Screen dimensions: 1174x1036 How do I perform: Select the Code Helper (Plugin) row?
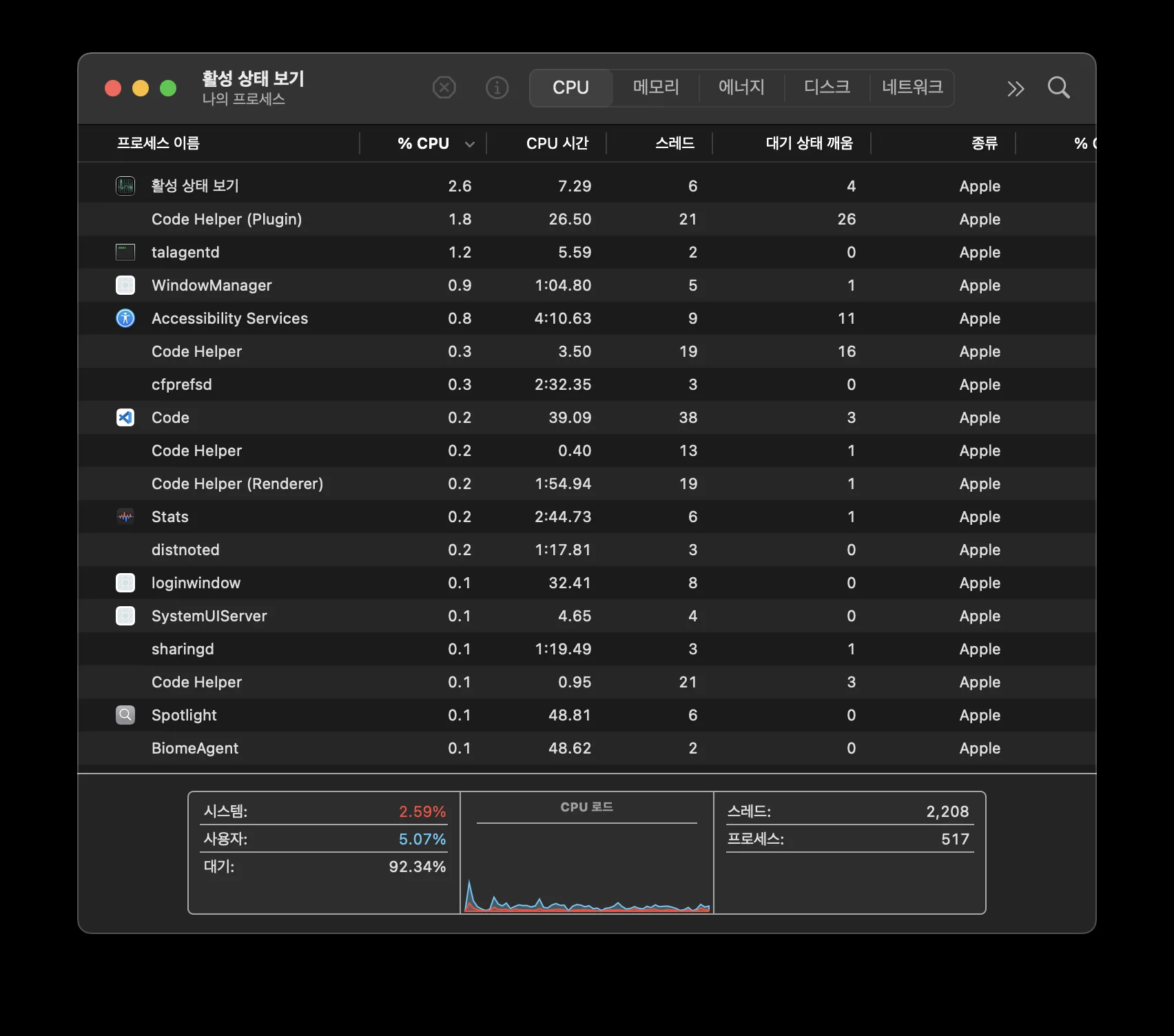click(587, 219)
